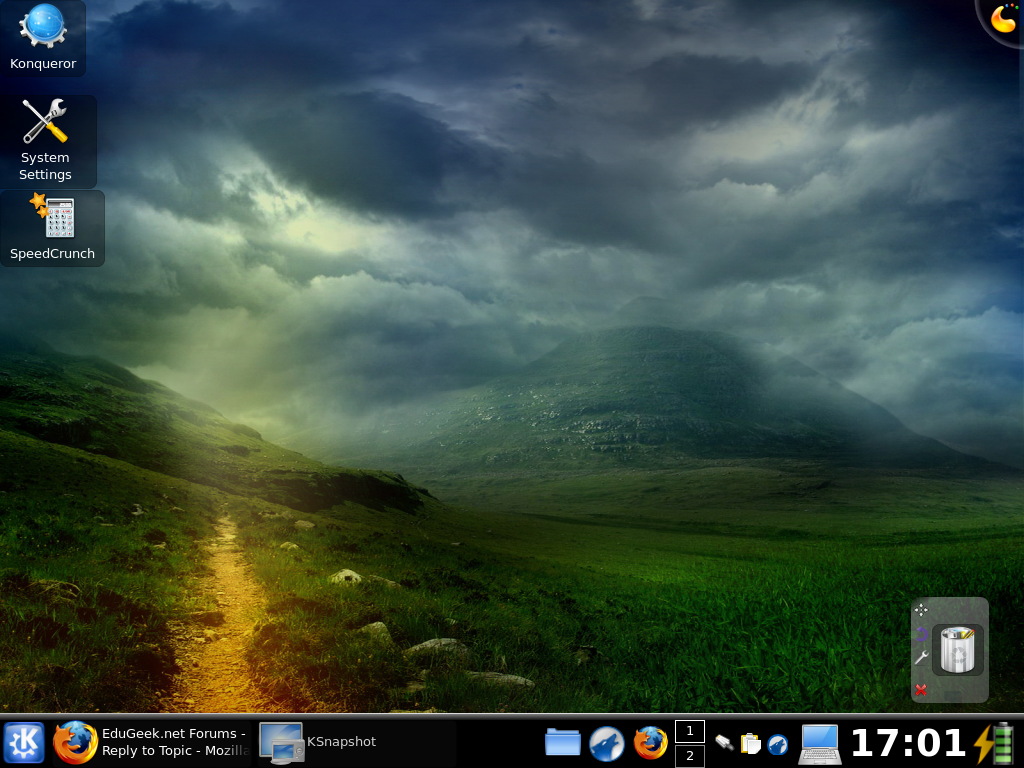1024x768 pixels.
Task: Launch the wolf-icon app in quick launch
Action: pyautogui.click(x=607, y=743)
